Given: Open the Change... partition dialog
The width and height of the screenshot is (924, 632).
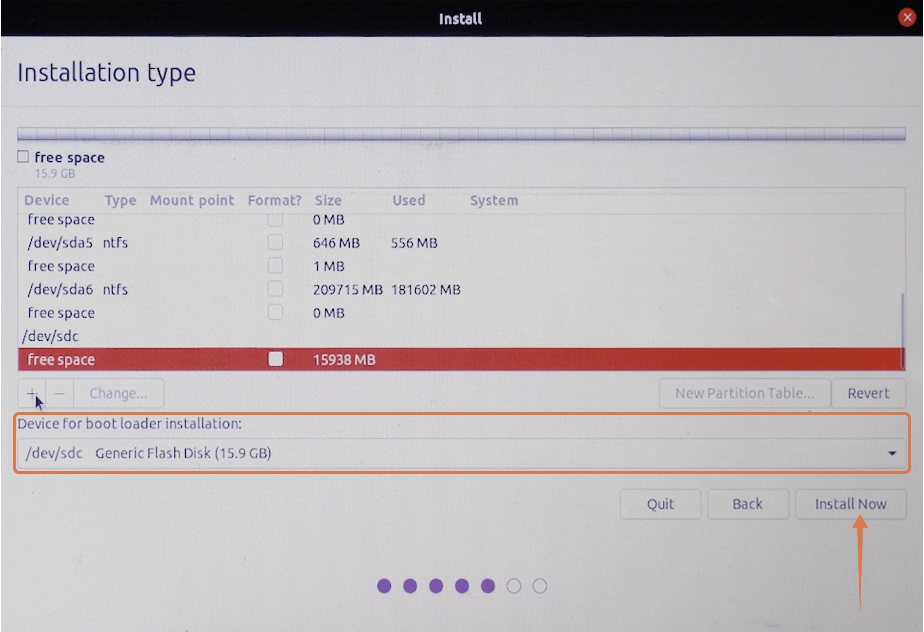Looking at the screenshot, I should coord(118,393).
